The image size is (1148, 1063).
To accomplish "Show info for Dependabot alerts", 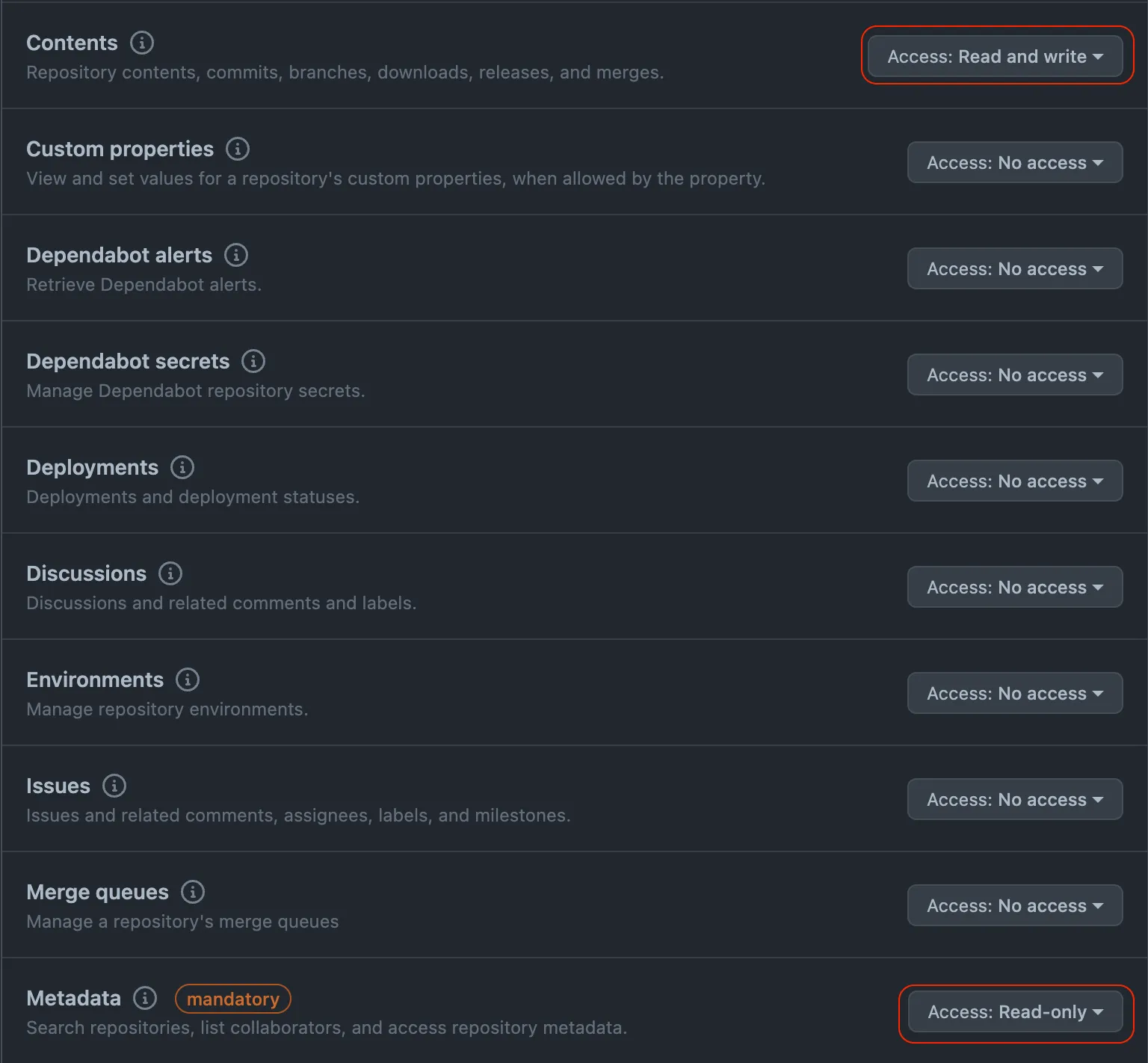I will (236, 255).
